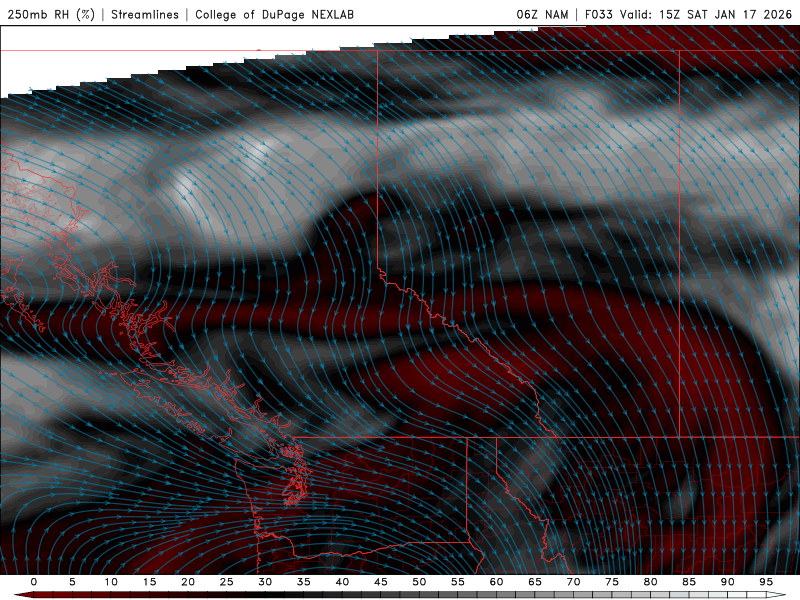Select the 5 value on the color scale

click(72, 582)
